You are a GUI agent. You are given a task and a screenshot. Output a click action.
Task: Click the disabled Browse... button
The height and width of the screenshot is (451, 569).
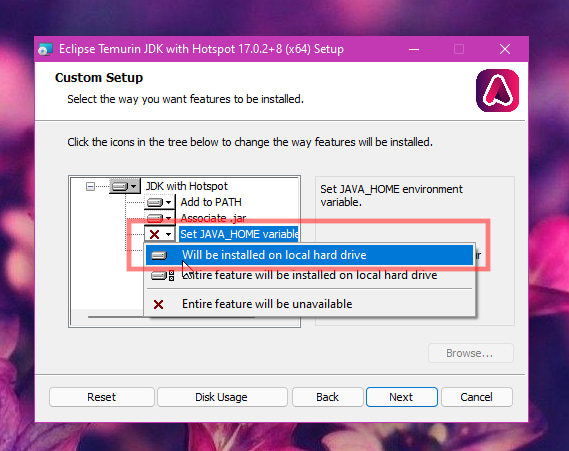point(470,353)
